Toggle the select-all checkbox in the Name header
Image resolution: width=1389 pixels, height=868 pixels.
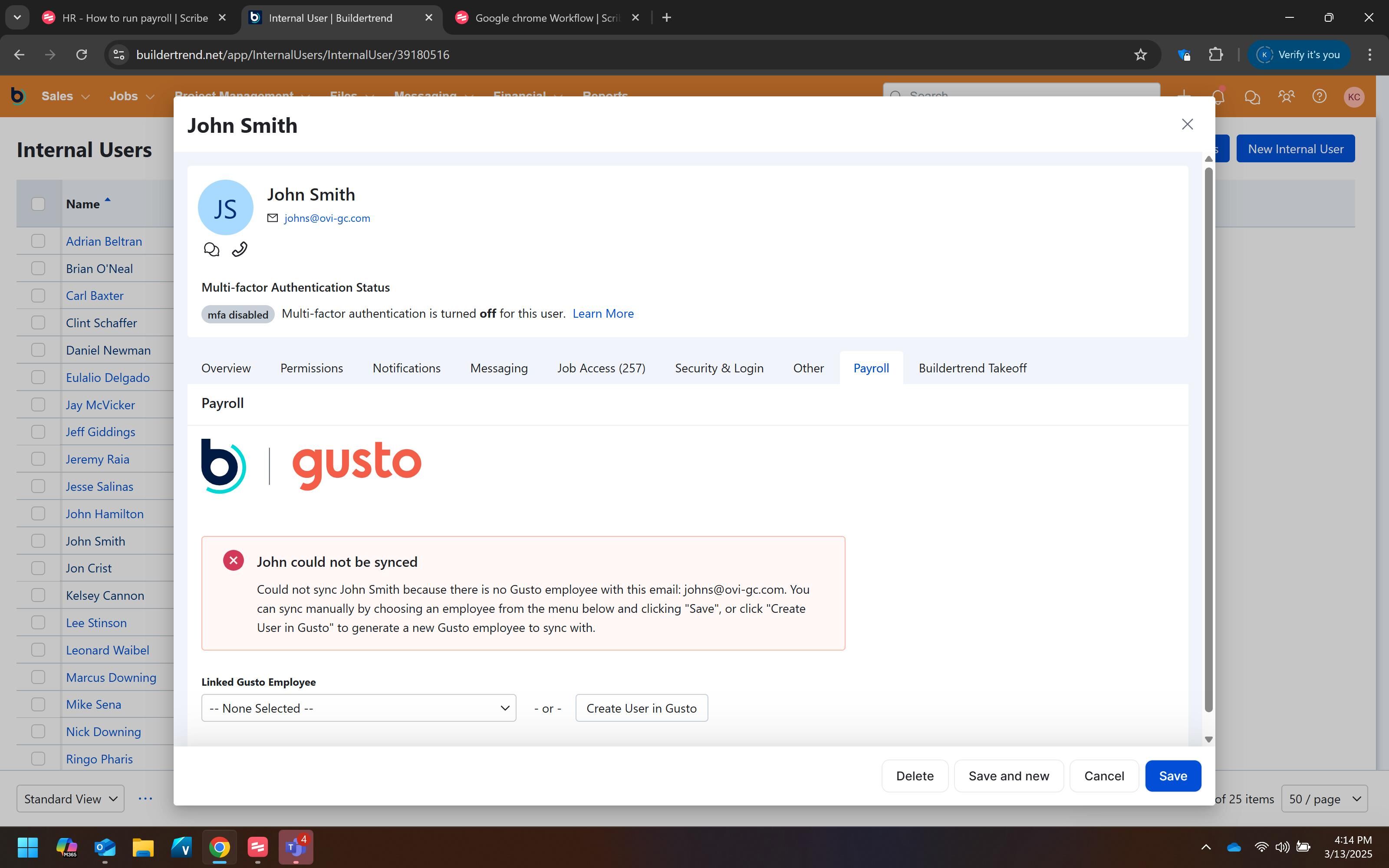pyautogui.click(x=38, y=204)
